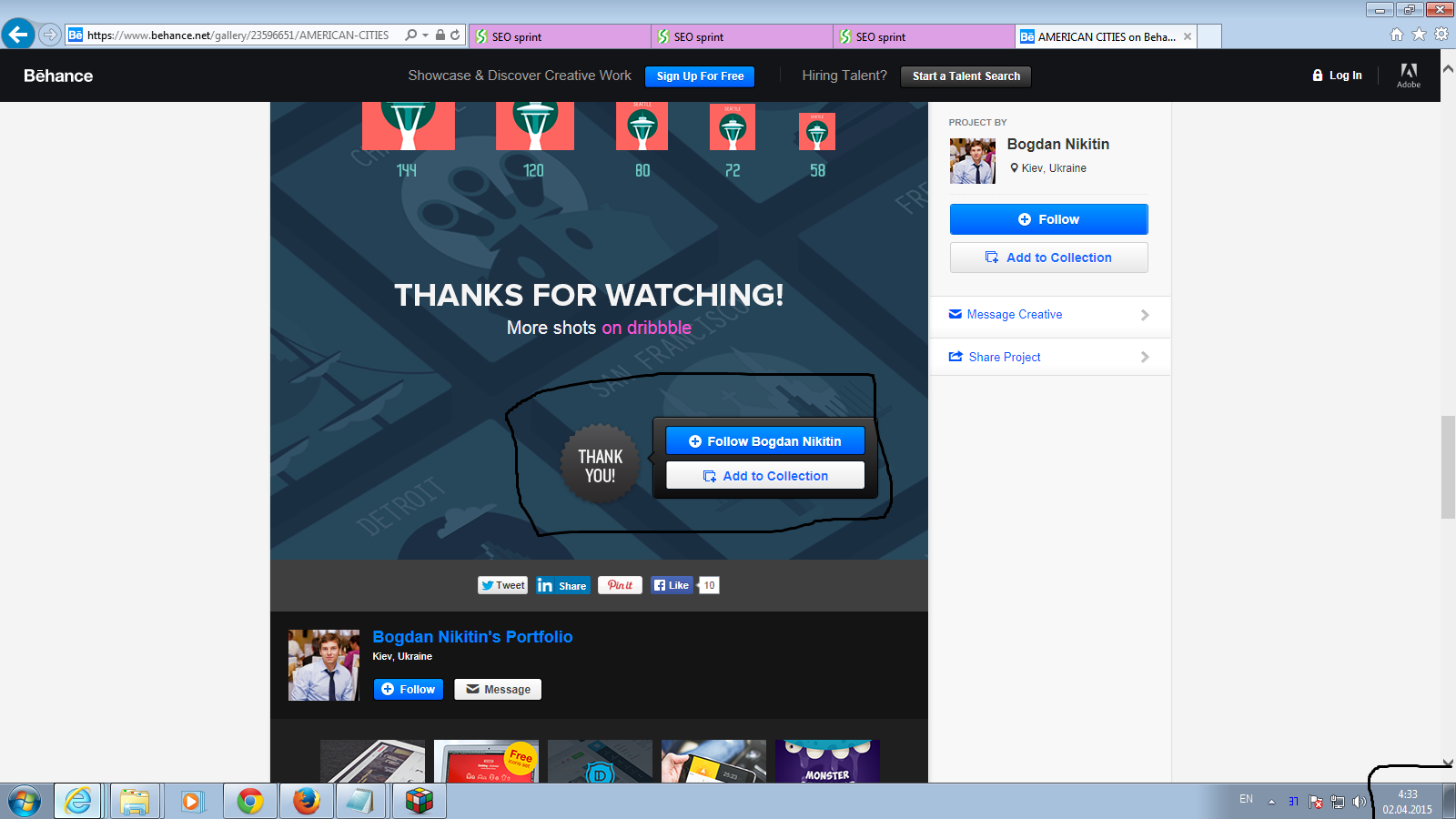The width and height of the screenshot is (1456, 819).
Task: Open a new browser tab
Action: (1208, 36)
